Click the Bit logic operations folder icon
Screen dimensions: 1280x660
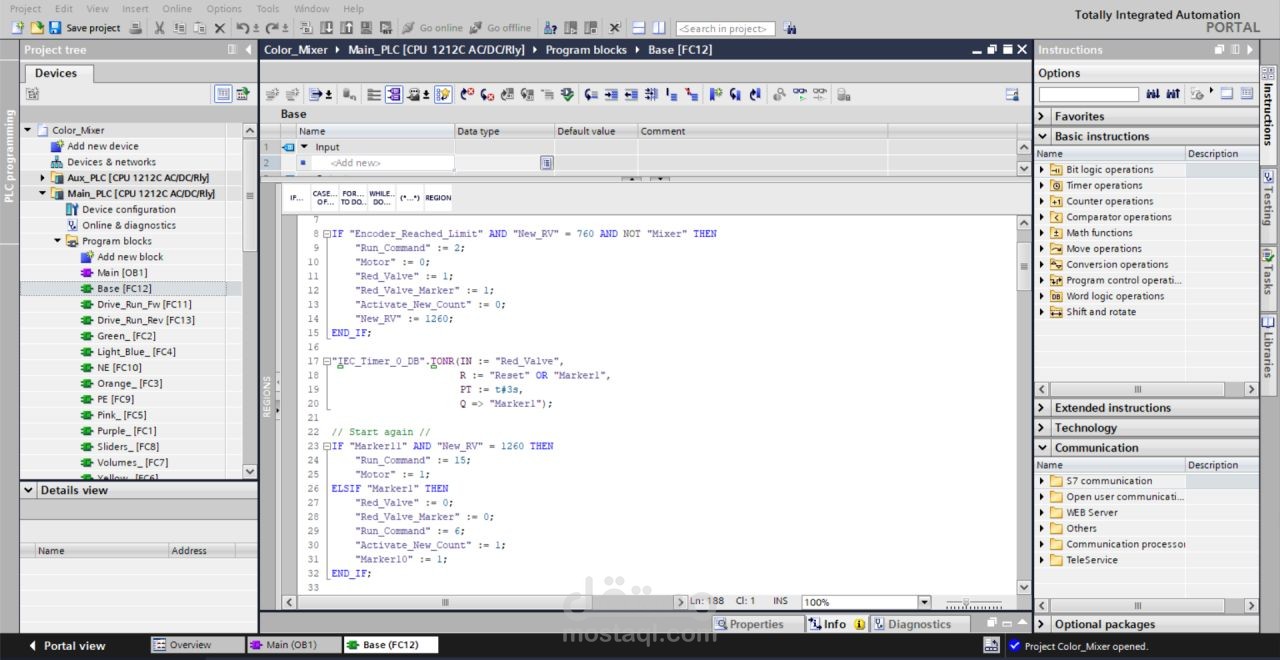tap(1056, 170)
